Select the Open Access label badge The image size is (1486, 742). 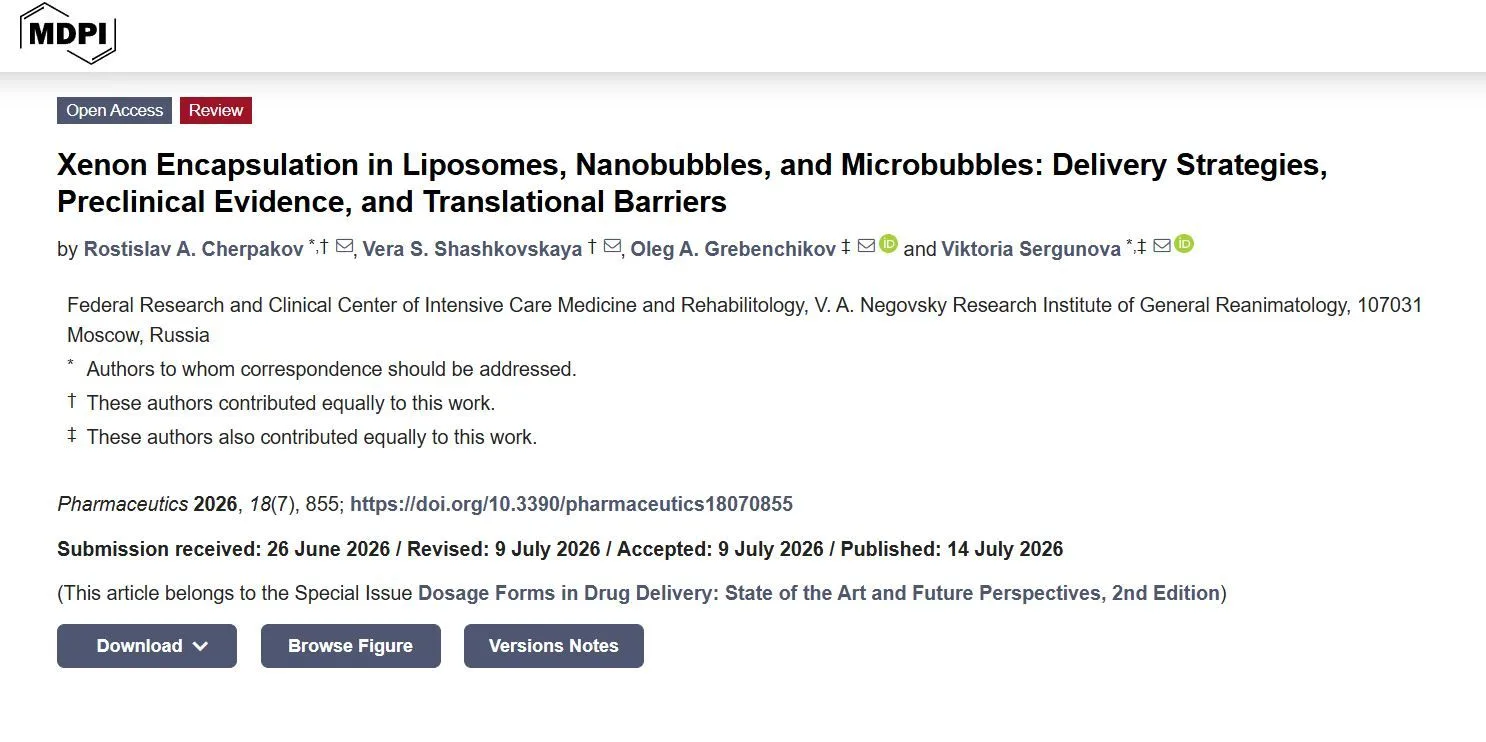(x=114, y=110)
